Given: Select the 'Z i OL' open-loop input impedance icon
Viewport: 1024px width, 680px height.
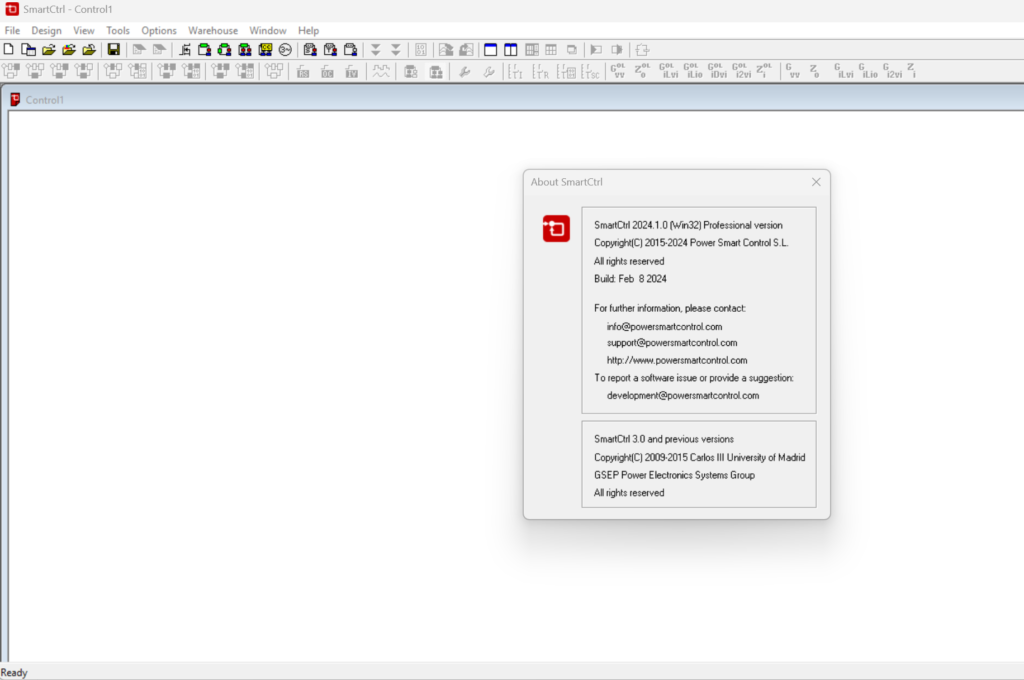Looking at the screenshot, I should [x=764, y=71].
